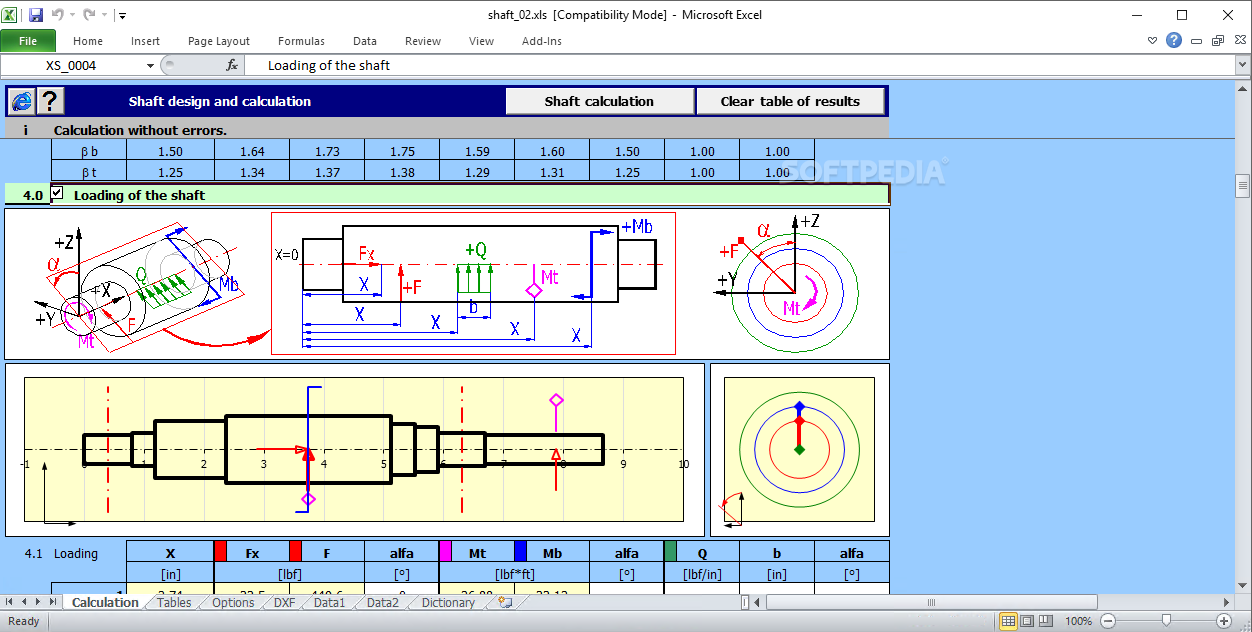Click the Insert Worksheet icon after Dictionary tab
This screenshot has width=1252, height=632.
505,602
